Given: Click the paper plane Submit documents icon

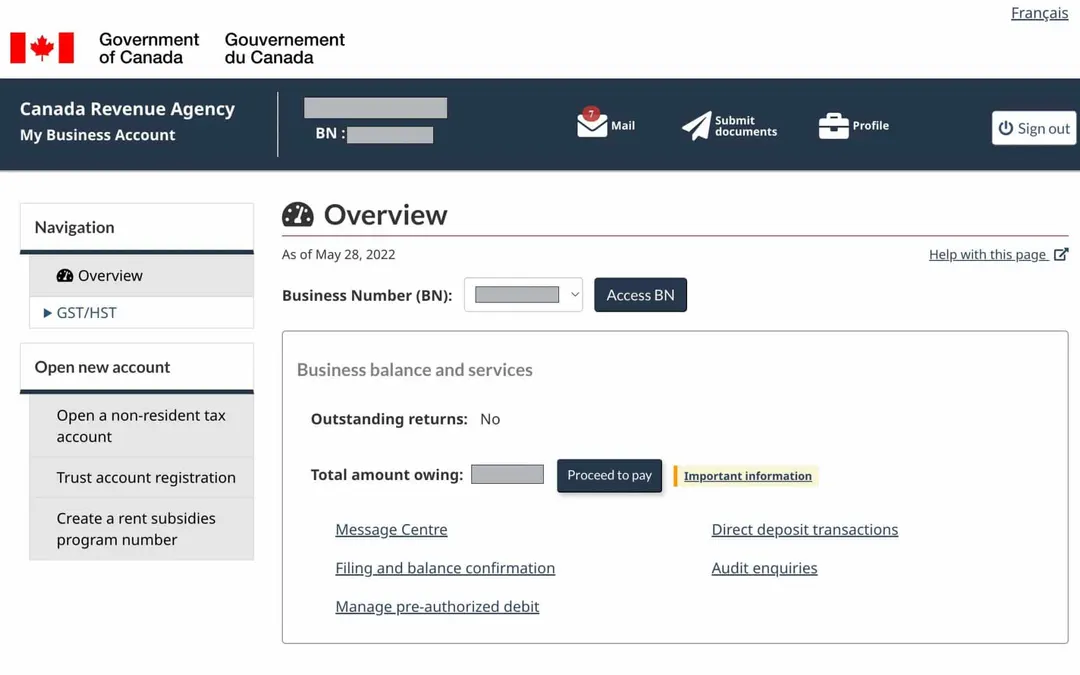Looking at the screenshot, I should coord(696,125).
